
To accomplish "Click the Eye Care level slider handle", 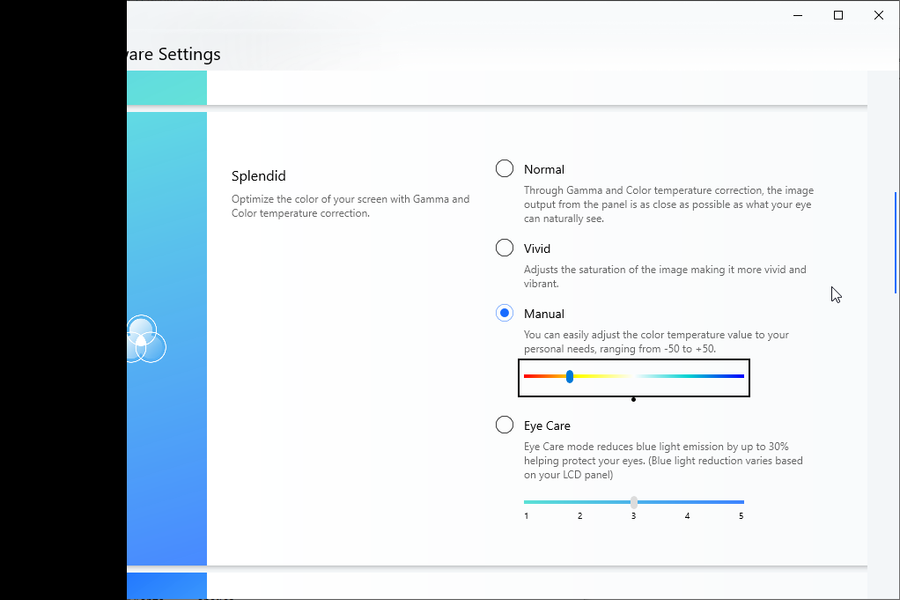I will 634,502.
